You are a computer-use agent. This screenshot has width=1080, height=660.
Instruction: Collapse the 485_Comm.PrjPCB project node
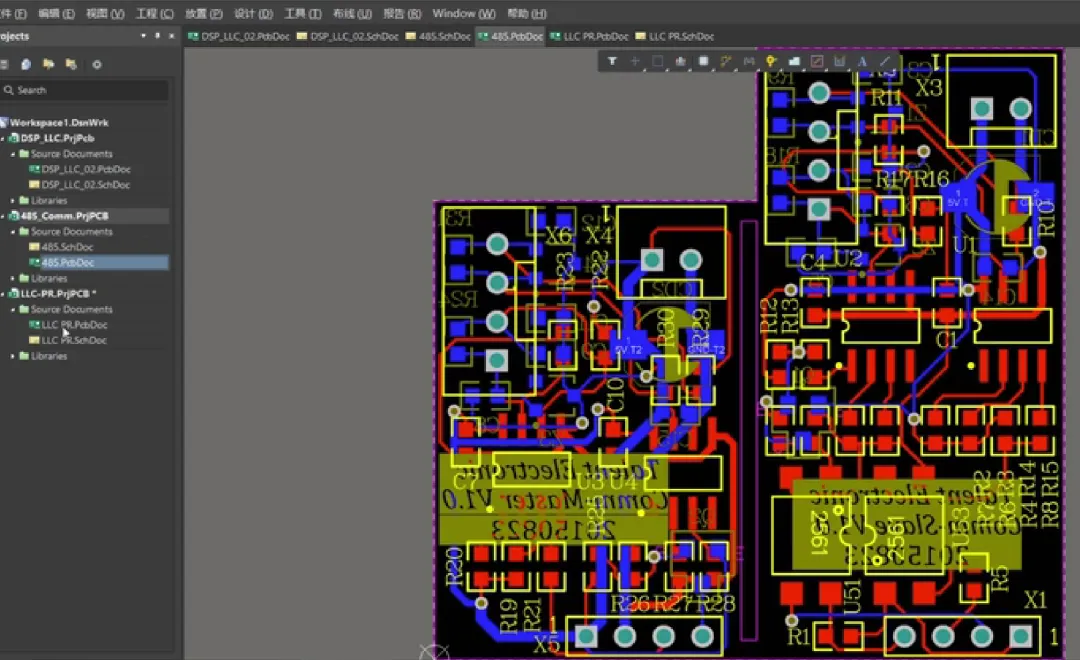coord(3,216)
